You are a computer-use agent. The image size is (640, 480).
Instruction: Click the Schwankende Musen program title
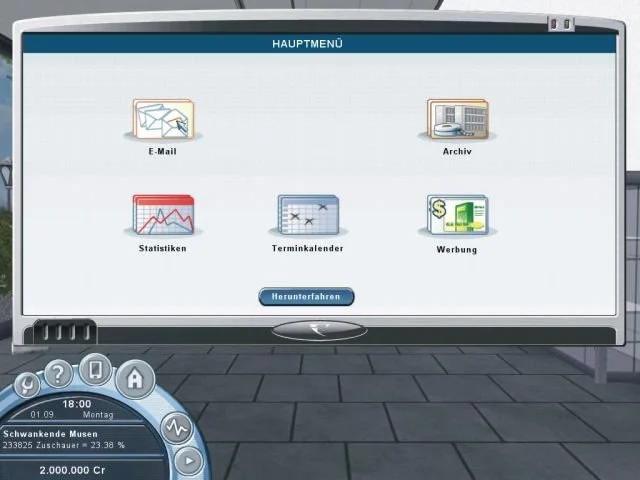pos(51,434)
